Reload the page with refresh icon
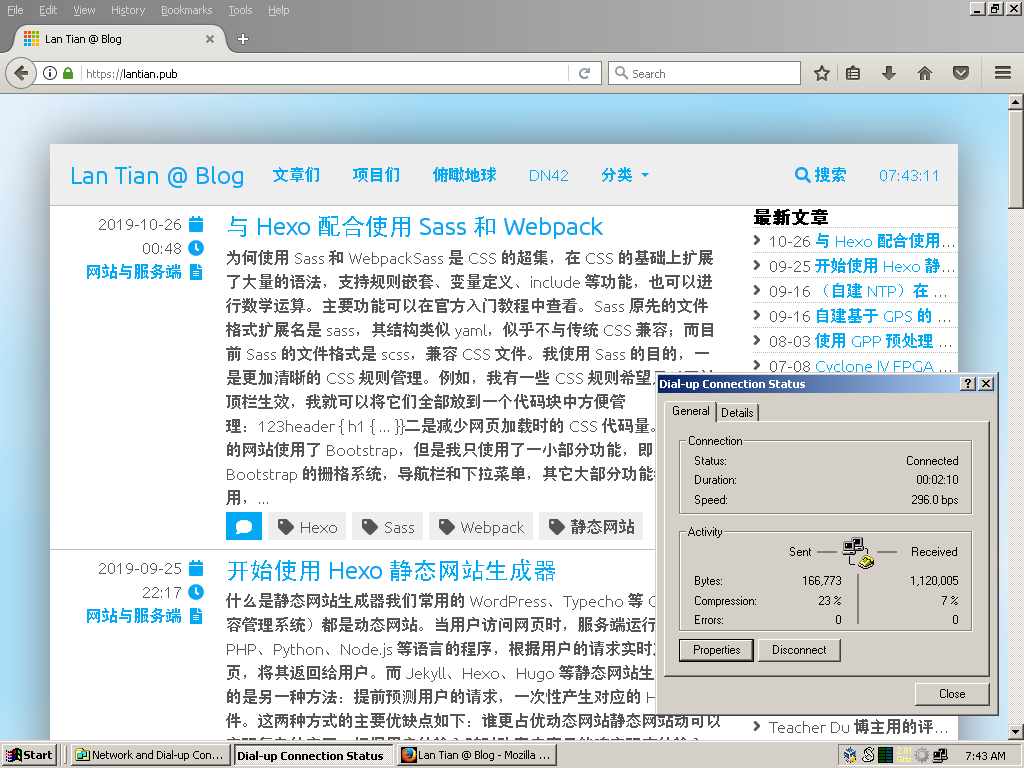 584,73
